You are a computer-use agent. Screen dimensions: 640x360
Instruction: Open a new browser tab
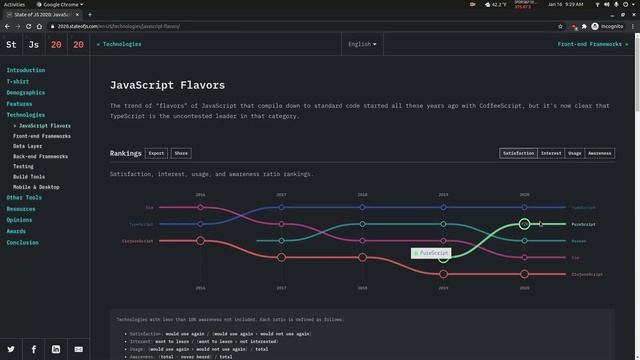[90, 15]
